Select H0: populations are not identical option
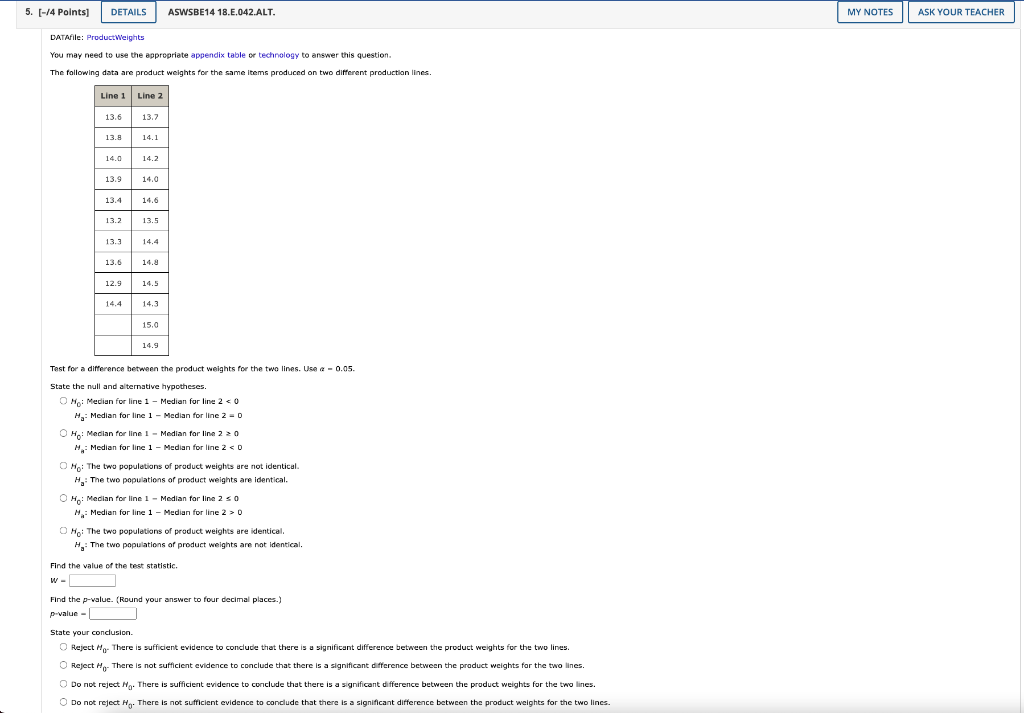This screenshot has width=1024, height=713. coord(63,466)
